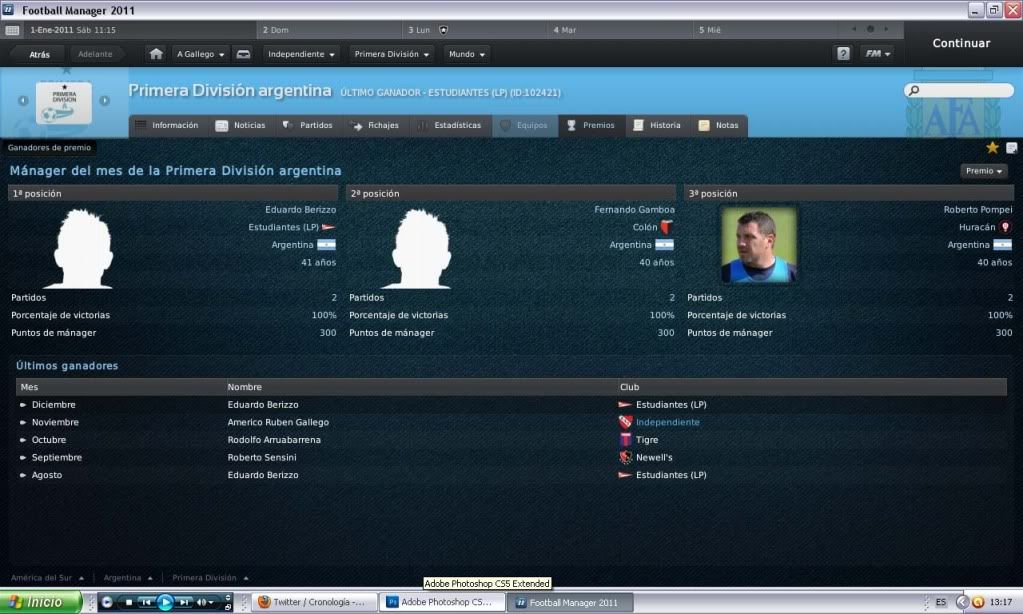Go to next competition with right arrow
Screen dimensions: 1023x614
point(104,100)
